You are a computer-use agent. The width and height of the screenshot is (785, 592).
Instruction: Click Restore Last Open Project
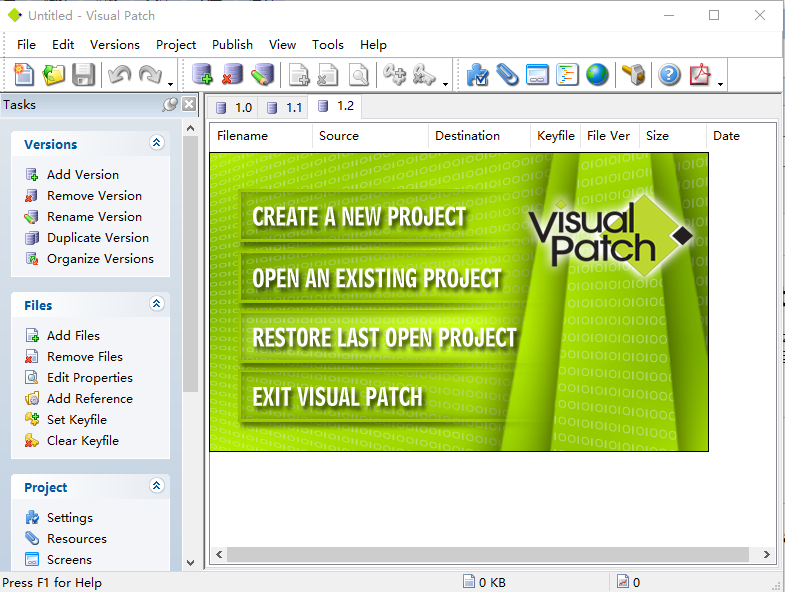384,338
